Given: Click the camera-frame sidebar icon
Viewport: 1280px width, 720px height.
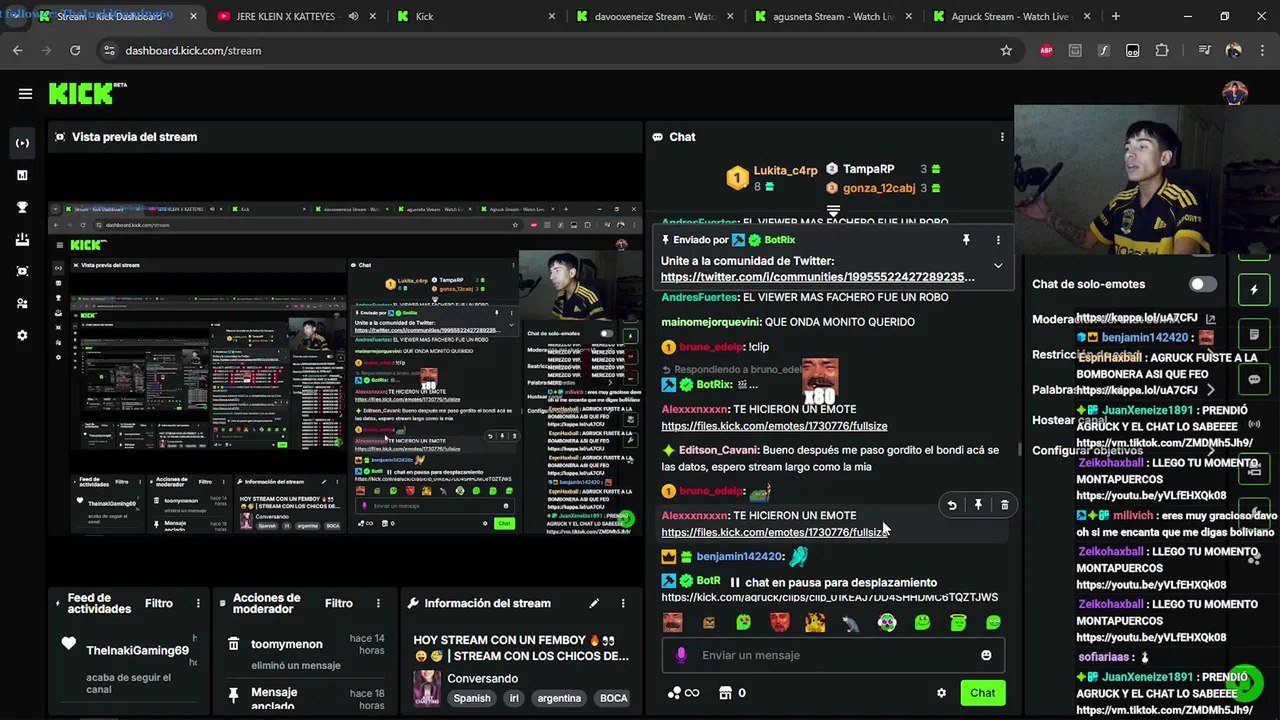Looking at the screenshot, I should click(22, 271).
